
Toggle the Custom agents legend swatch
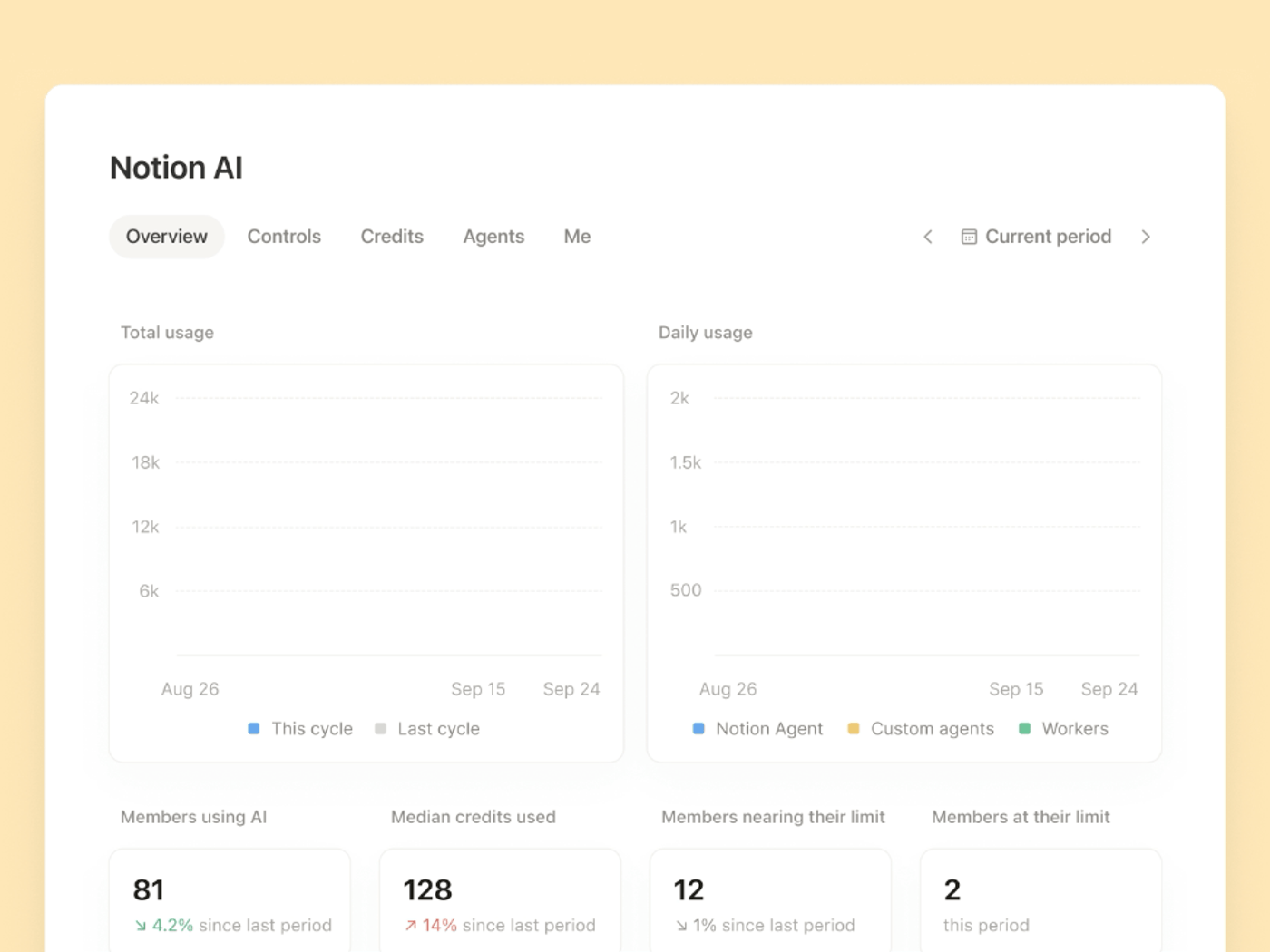(854, 728)
